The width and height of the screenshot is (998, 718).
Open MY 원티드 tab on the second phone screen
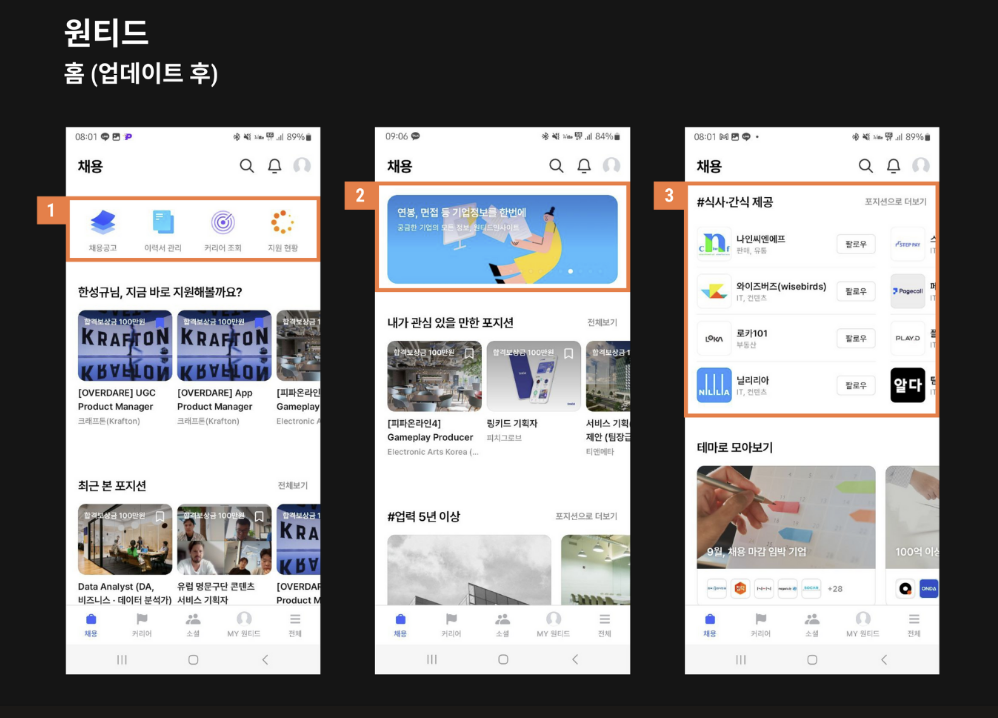pos(553,624)
